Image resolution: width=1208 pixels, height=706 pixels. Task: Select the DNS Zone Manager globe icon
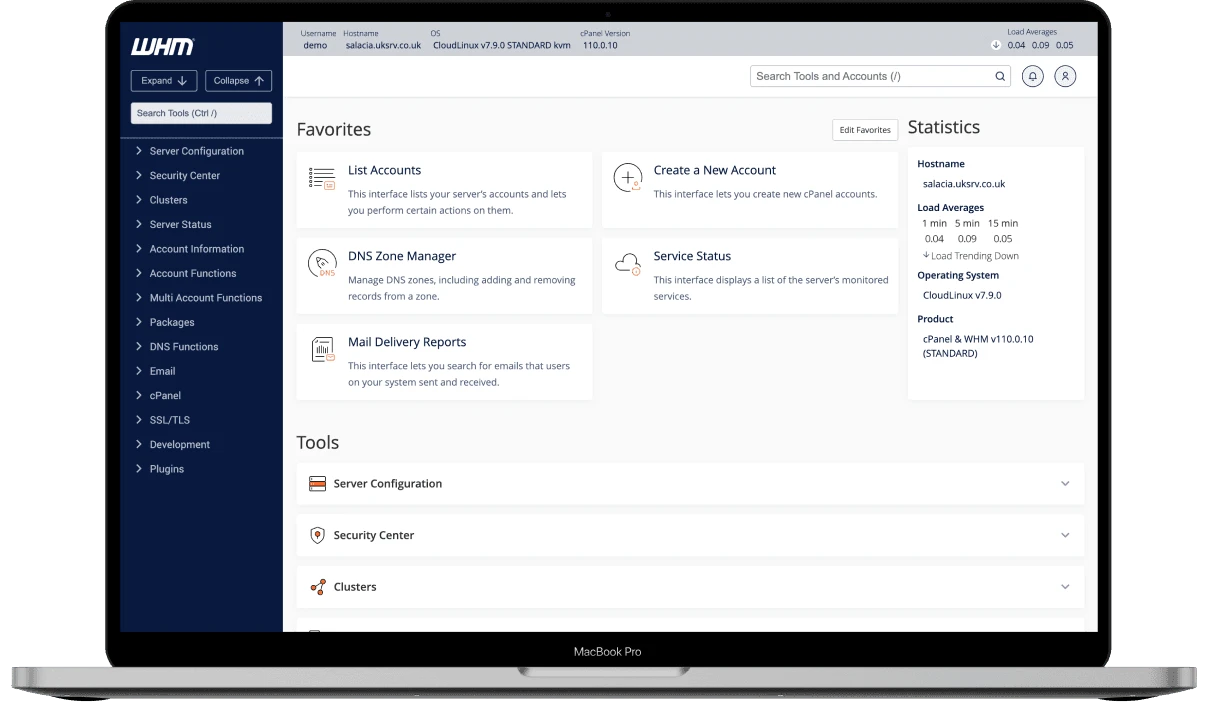322,264
